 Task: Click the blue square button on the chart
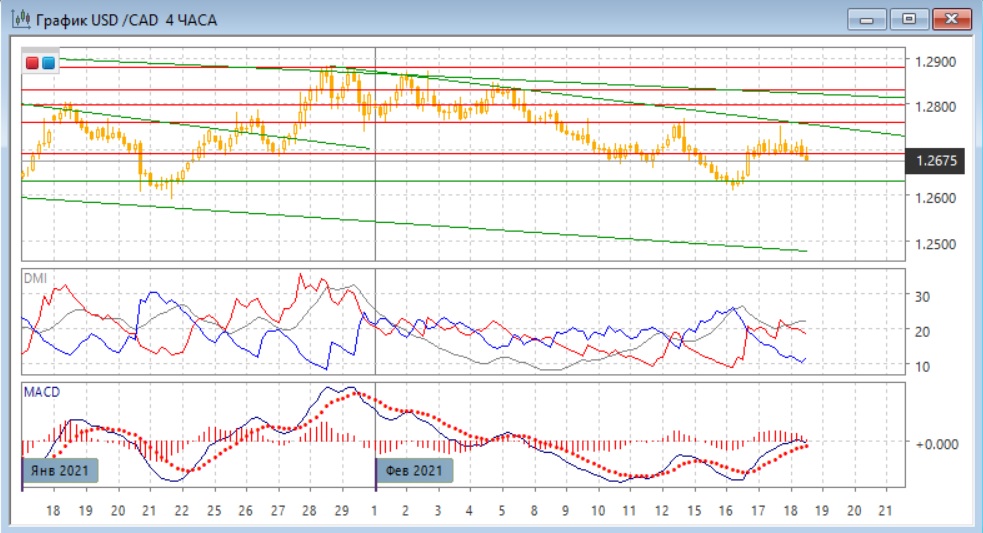[x=48, y=63]
